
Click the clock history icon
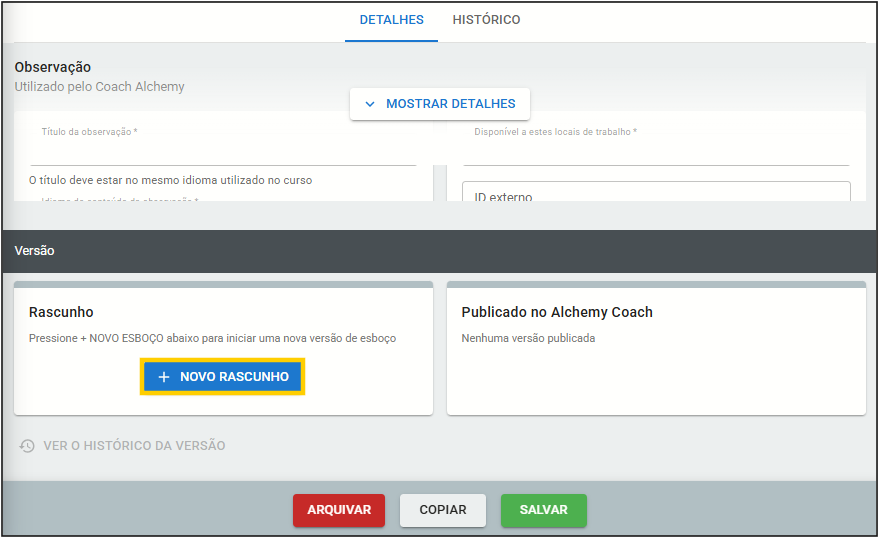coord(27,446)
